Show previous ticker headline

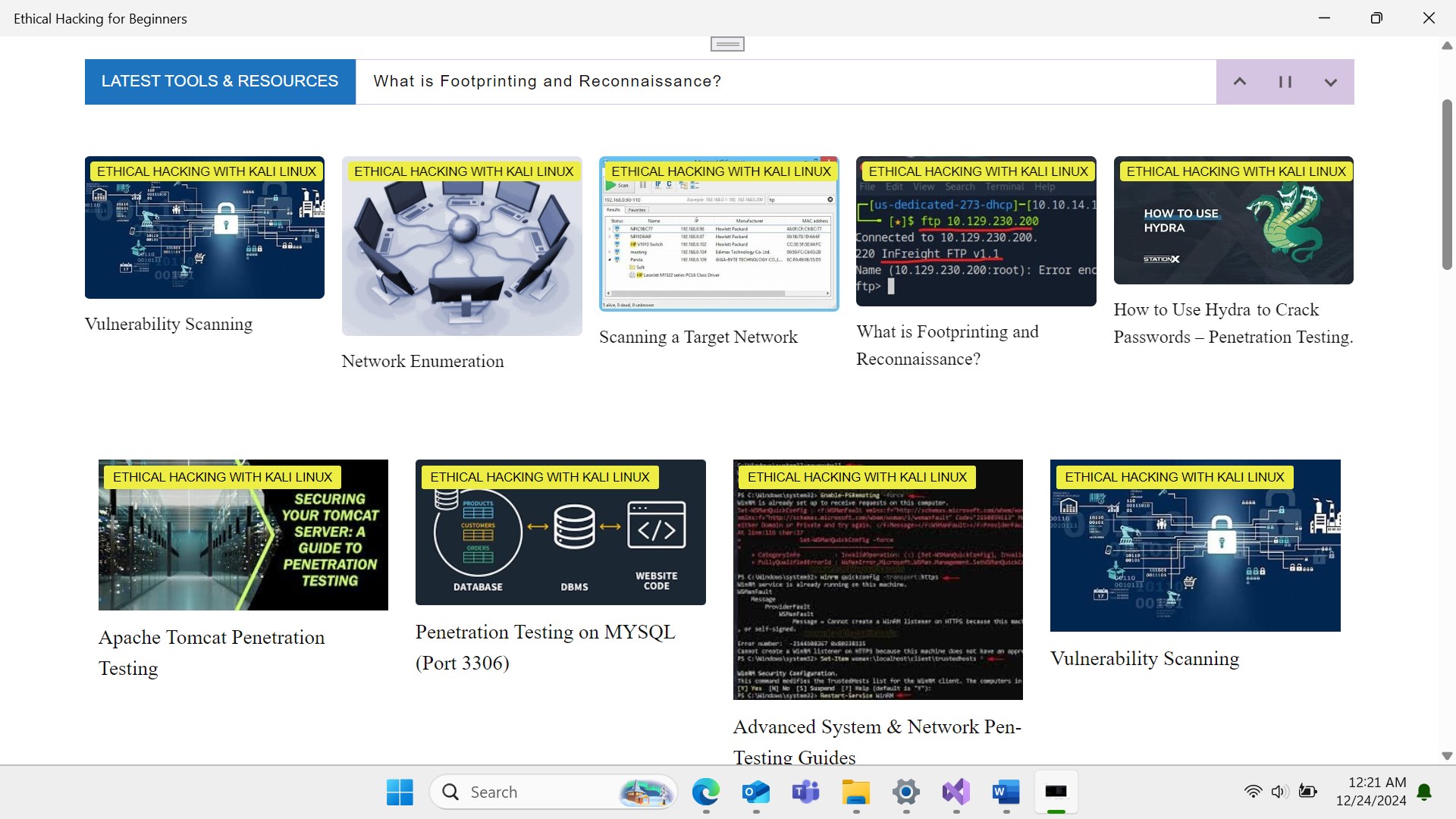point(1240,82)
